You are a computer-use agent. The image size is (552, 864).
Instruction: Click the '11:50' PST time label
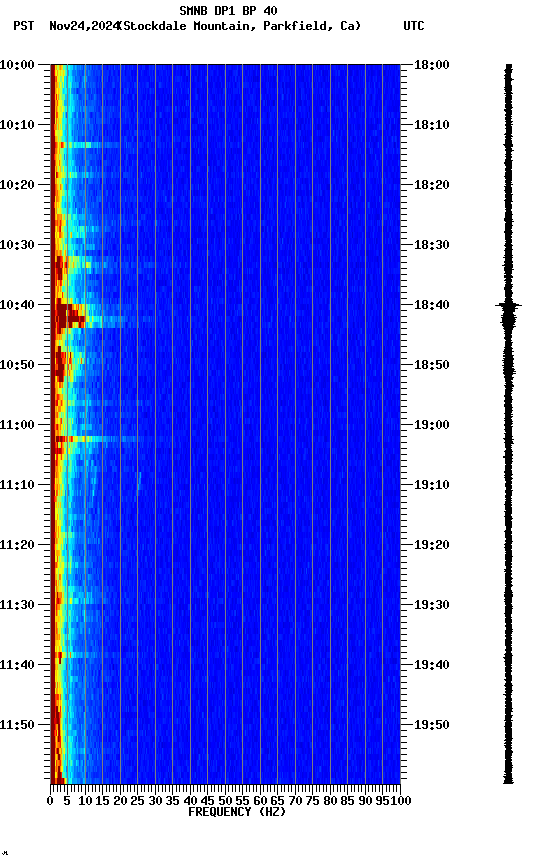tap(17, 726)
